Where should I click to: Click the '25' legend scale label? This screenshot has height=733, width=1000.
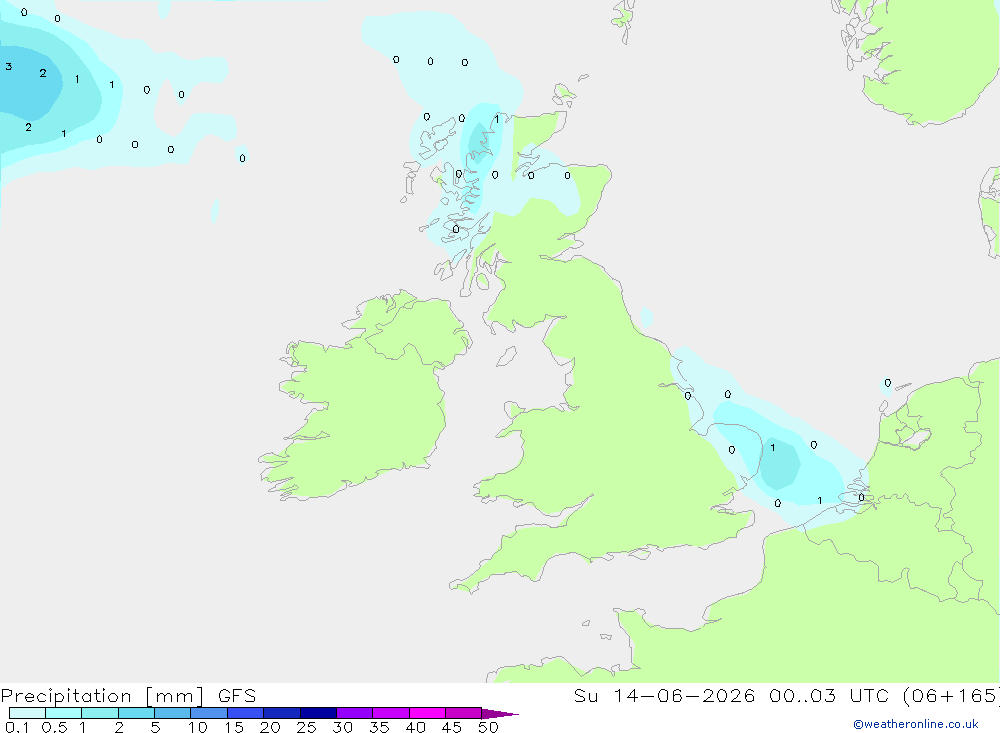[307, 727]
